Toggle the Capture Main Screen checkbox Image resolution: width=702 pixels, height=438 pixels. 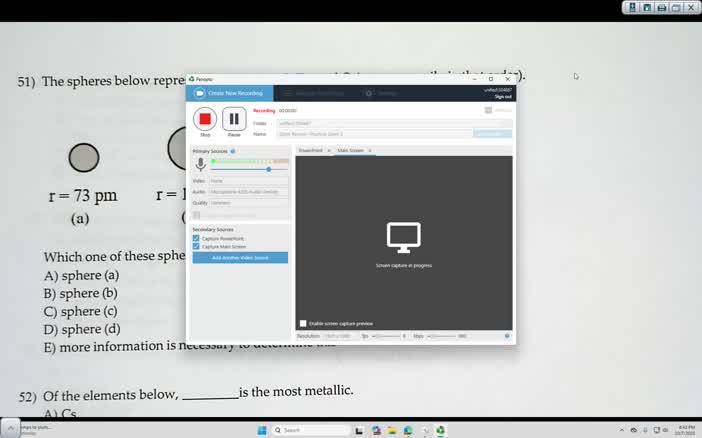coord(196,246)
